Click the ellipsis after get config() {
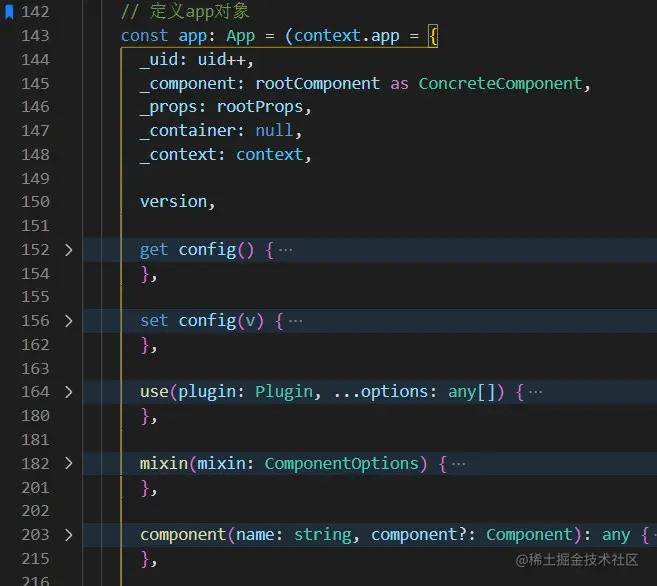 coord(286,250)
